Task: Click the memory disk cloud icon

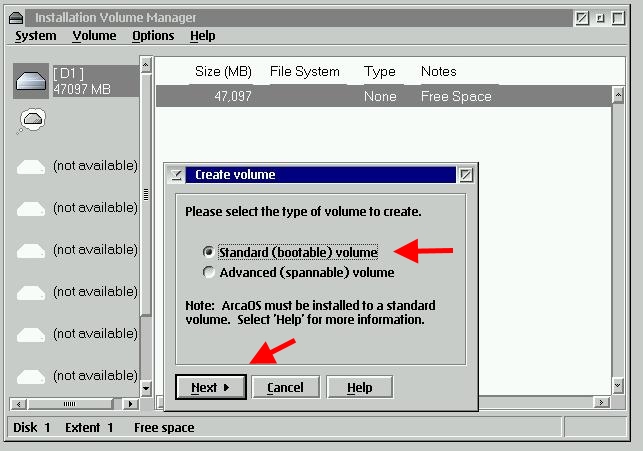Action: pyautogui.click(x=32, y=120)
